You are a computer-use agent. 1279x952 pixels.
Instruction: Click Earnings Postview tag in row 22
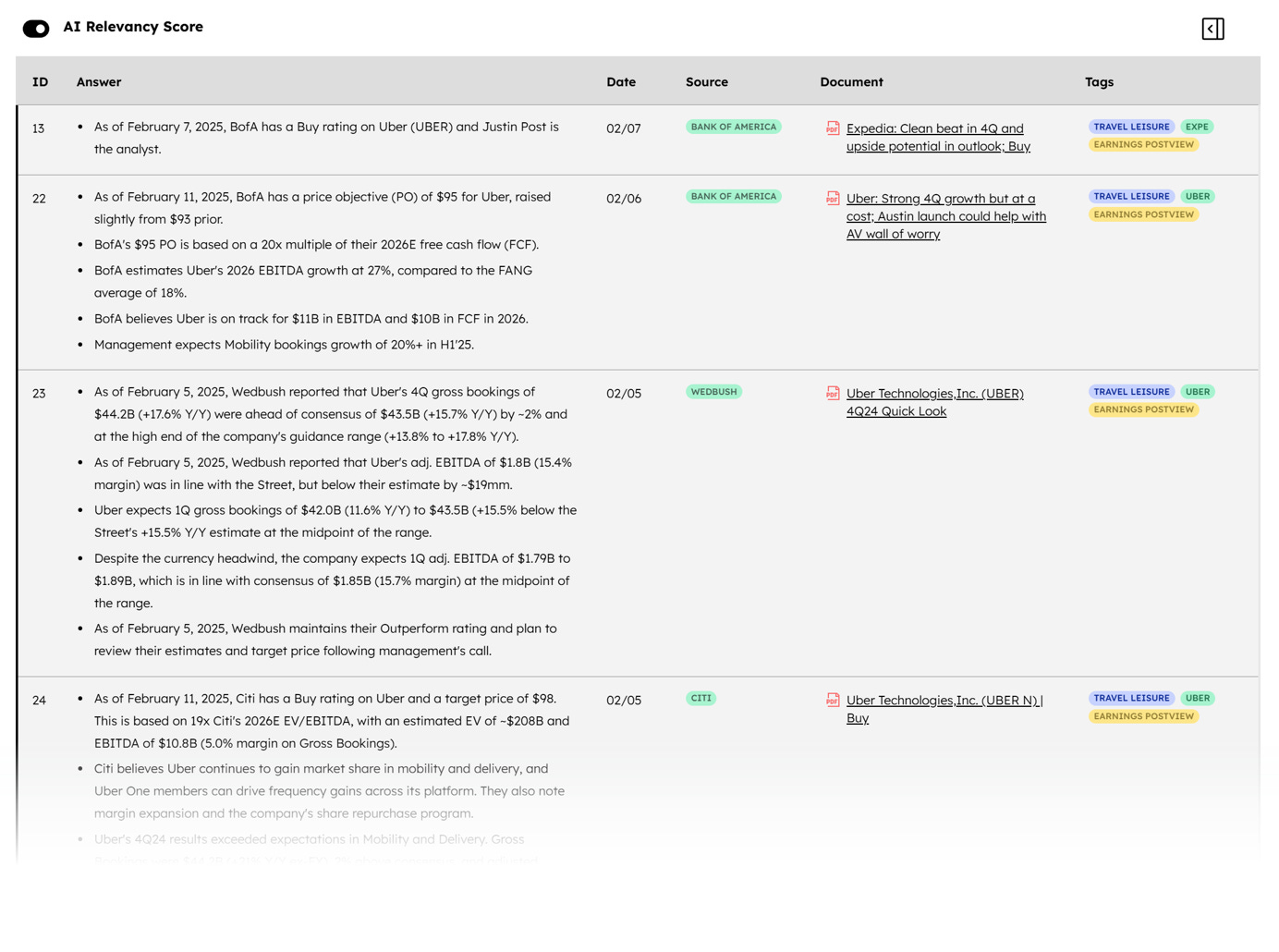[x=1143, y=214]
